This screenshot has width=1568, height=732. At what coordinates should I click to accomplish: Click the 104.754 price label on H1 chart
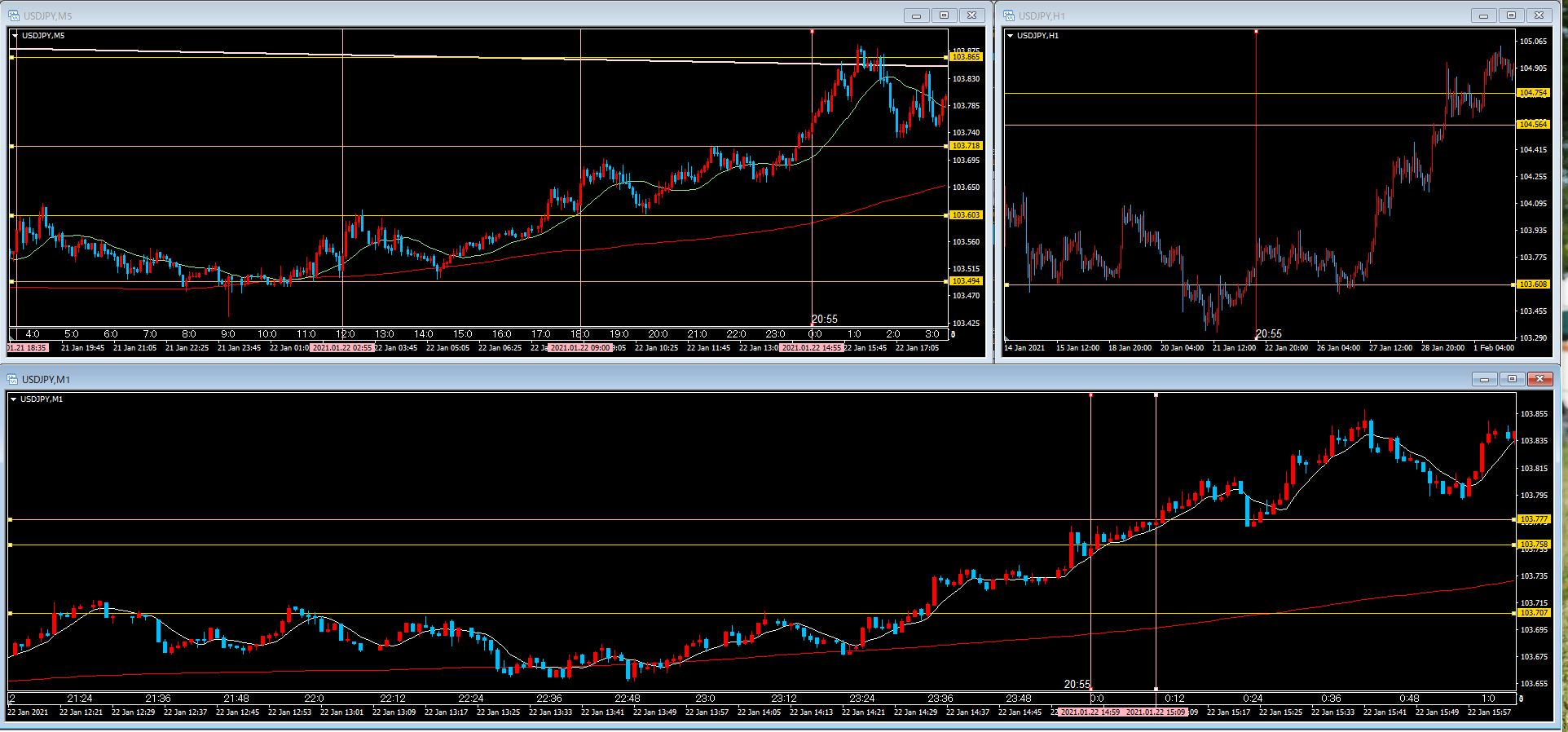pyautogui.click(x=1533, y=93)
